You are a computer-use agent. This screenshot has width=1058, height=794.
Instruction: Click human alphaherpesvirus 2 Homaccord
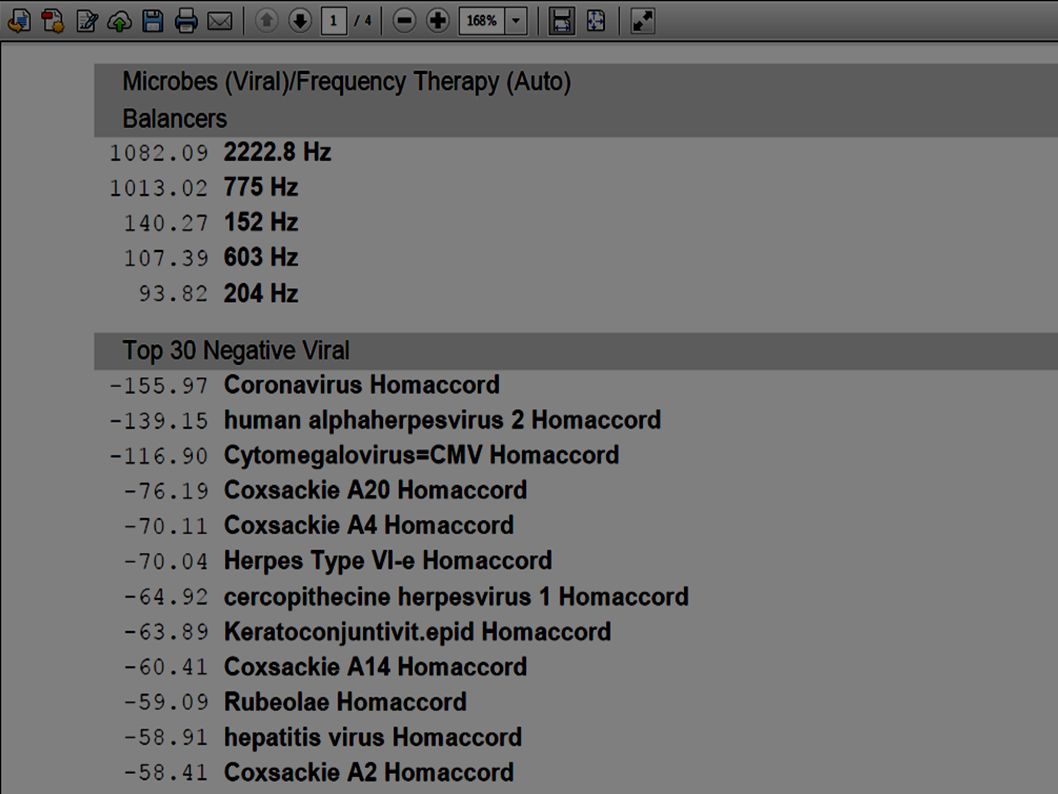[x=443, y=420]
